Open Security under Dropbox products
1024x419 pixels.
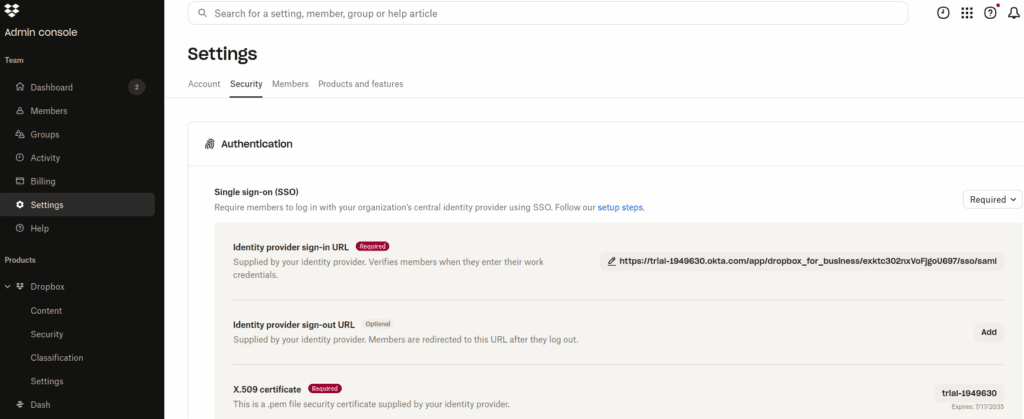point(47,334)
